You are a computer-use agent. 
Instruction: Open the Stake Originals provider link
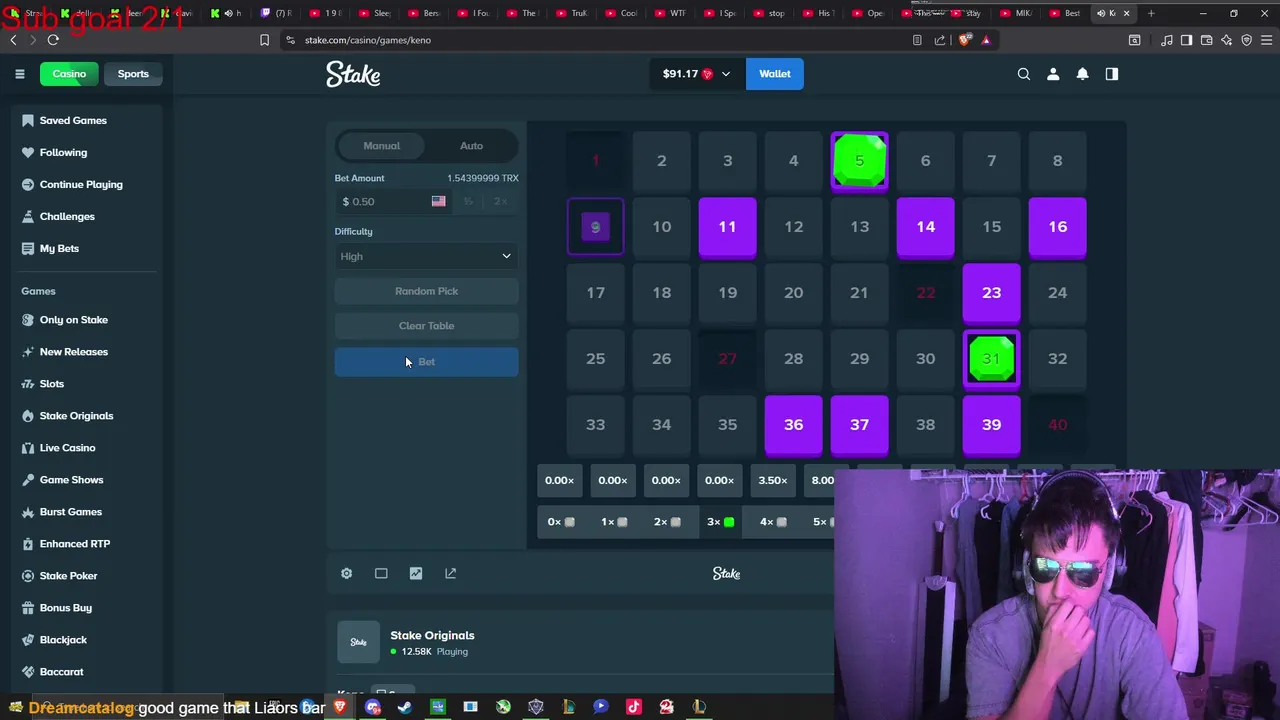[x=432, y=635]
